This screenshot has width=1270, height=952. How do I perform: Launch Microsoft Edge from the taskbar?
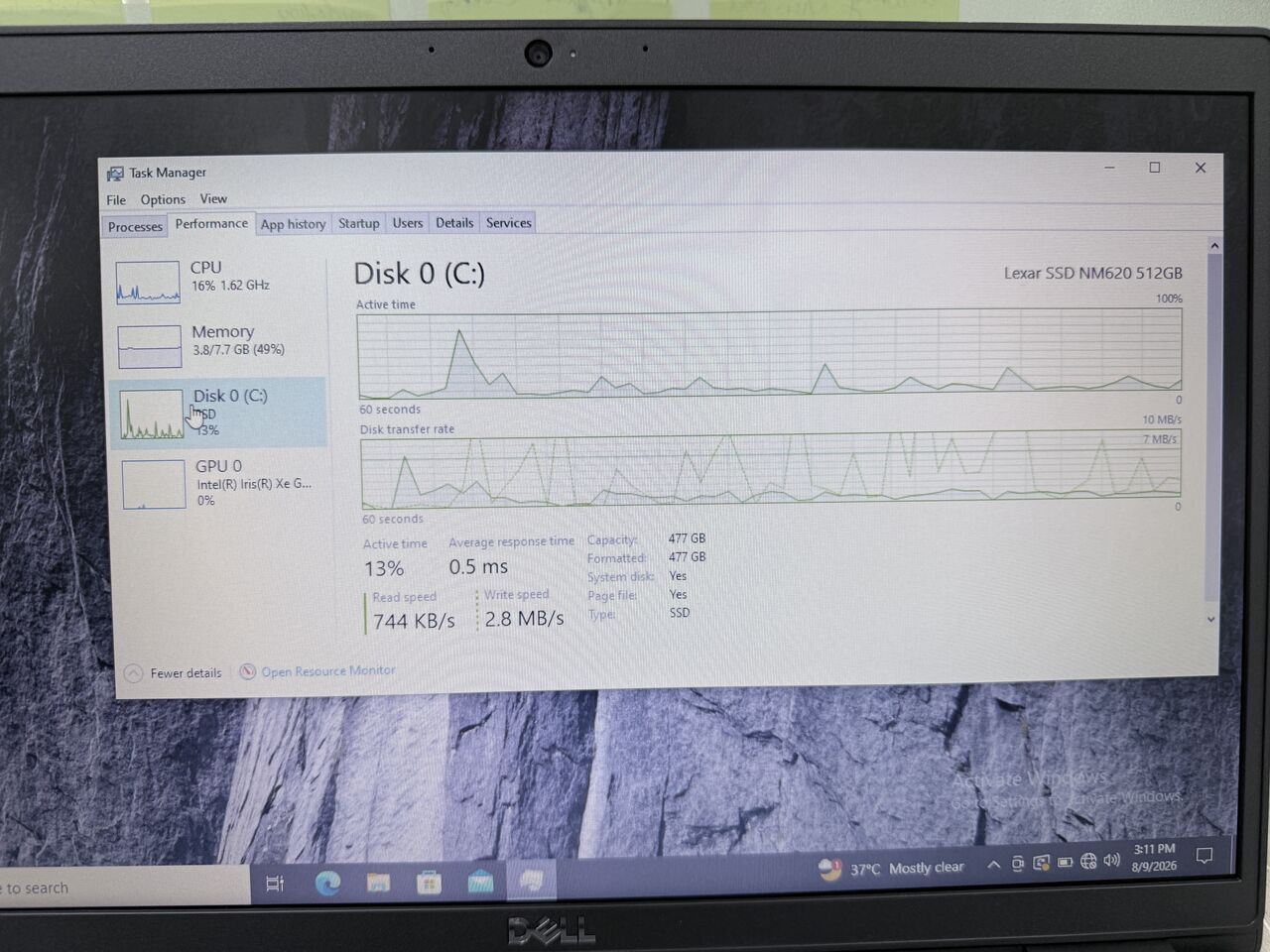[327, 882]
